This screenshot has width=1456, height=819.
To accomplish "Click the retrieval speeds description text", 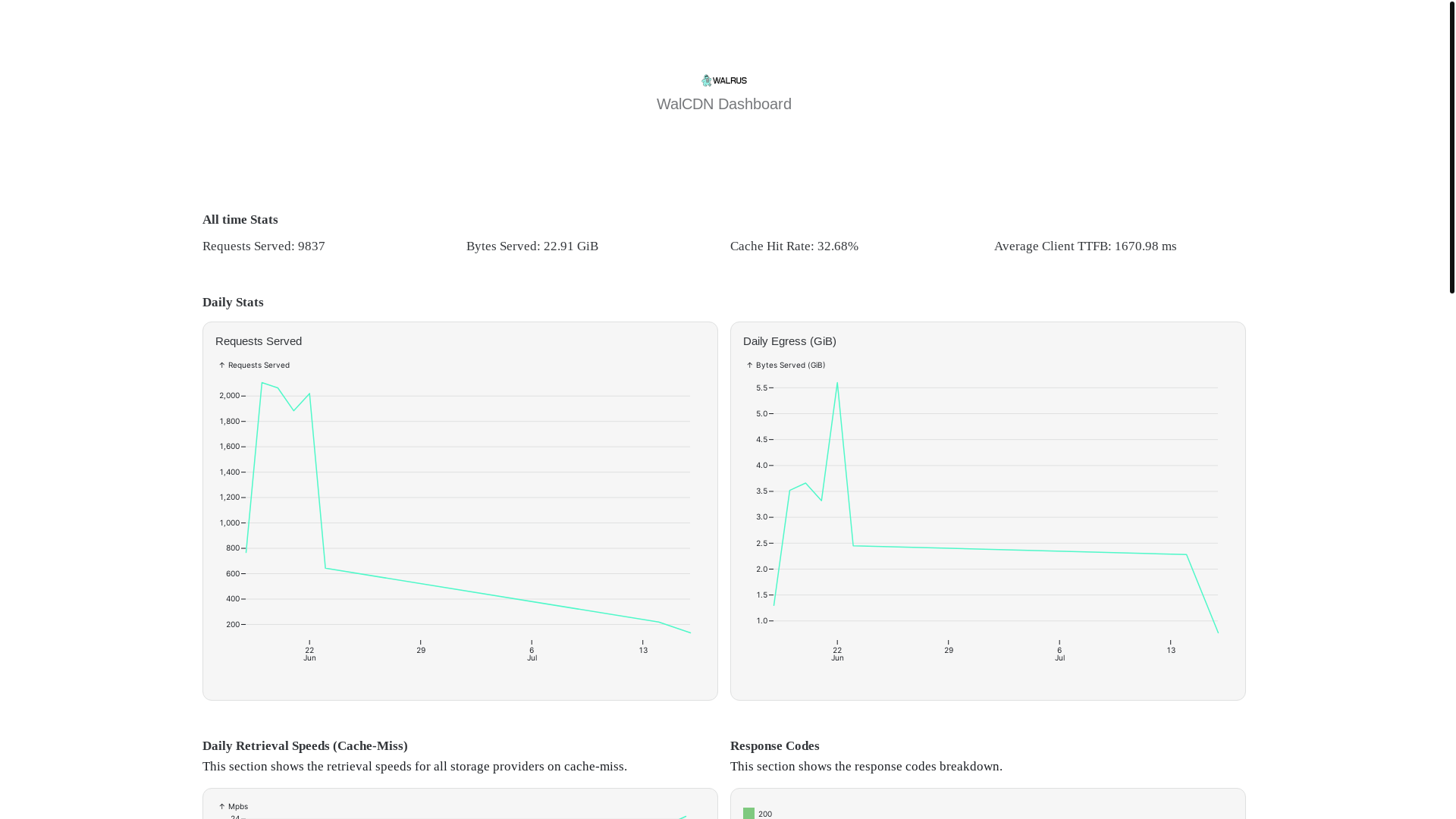I will point(415,767).
